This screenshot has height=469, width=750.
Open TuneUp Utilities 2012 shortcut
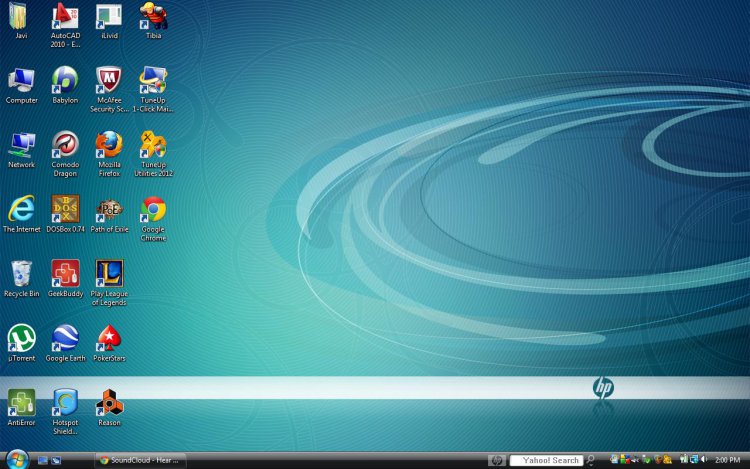click(153, 154)
